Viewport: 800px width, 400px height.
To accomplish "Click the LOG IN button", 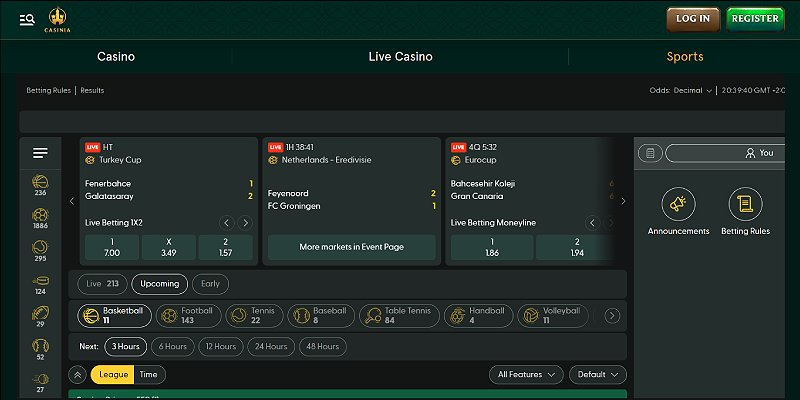I will pos(693,19).
